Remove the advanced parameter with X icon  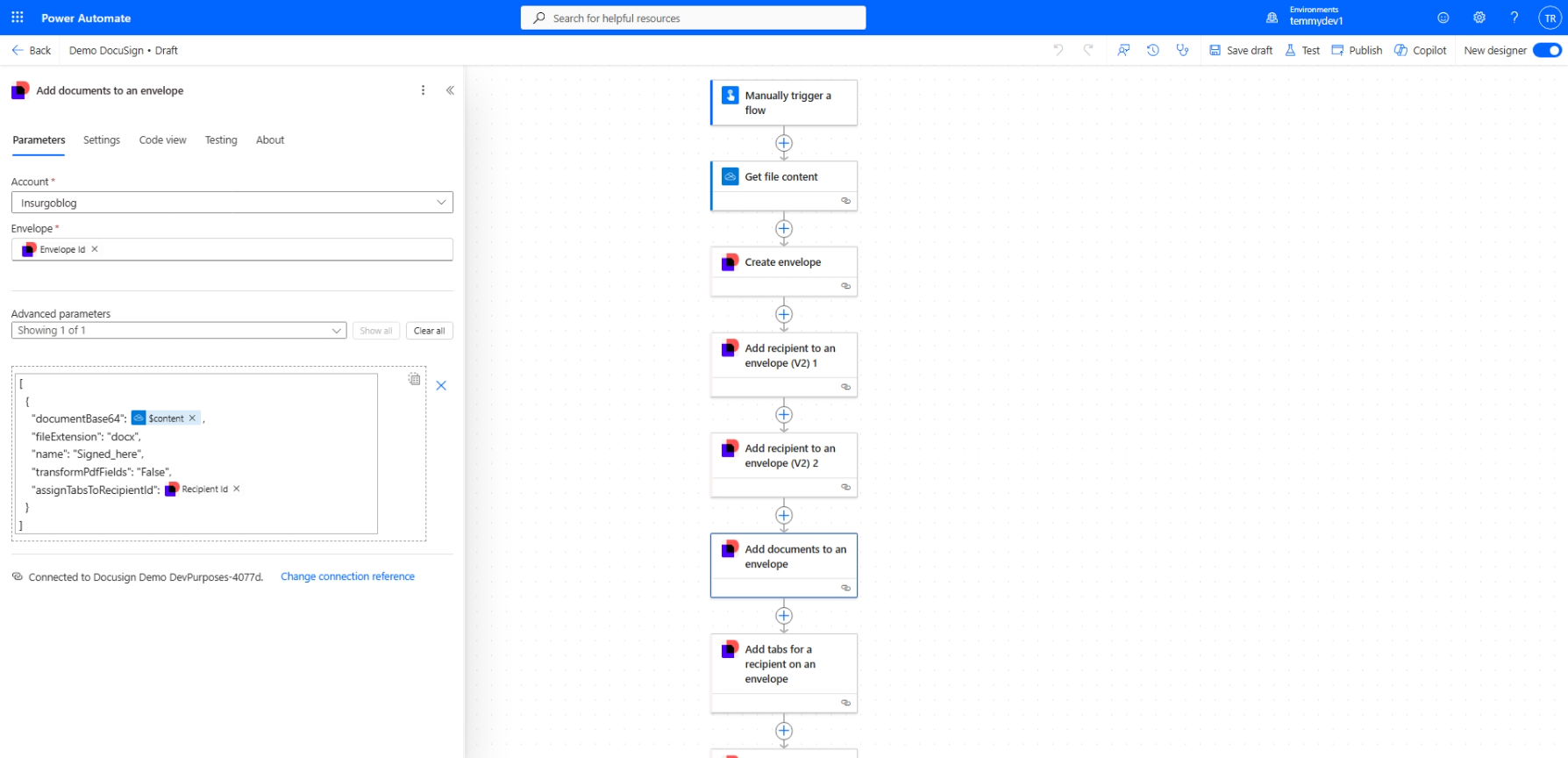click(441, 385)
